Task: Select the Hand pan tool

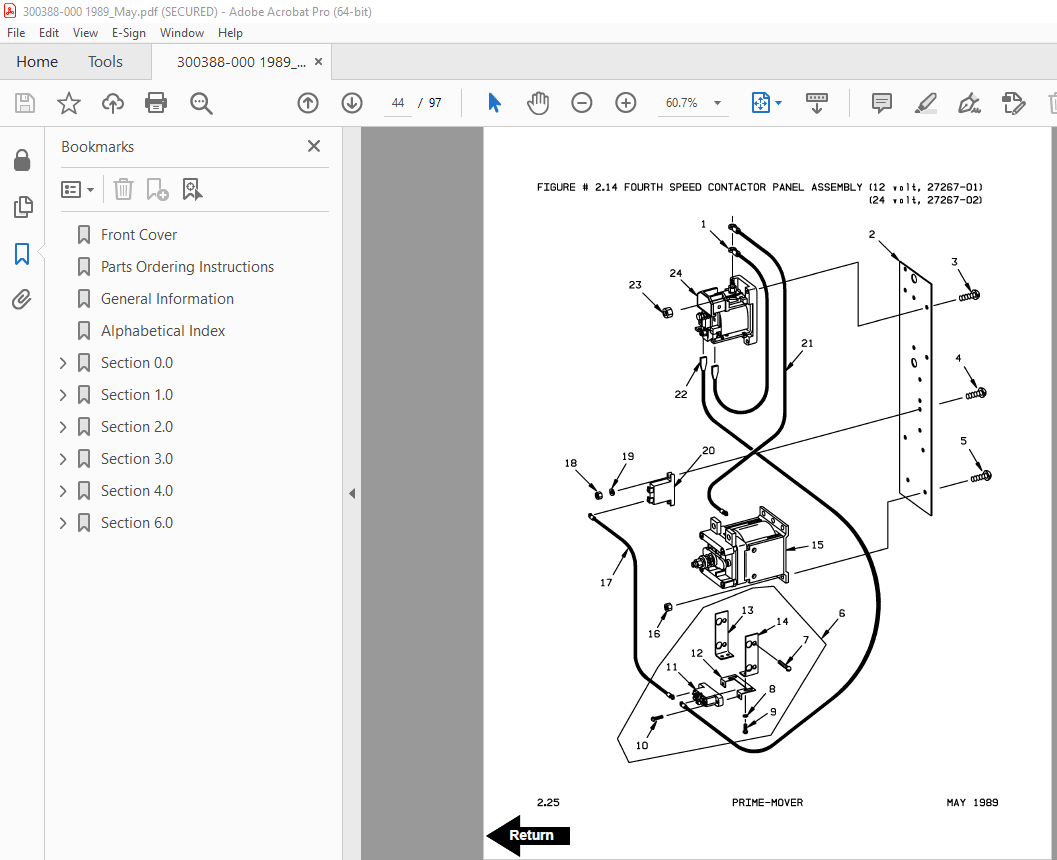Action: coord(538,103)
